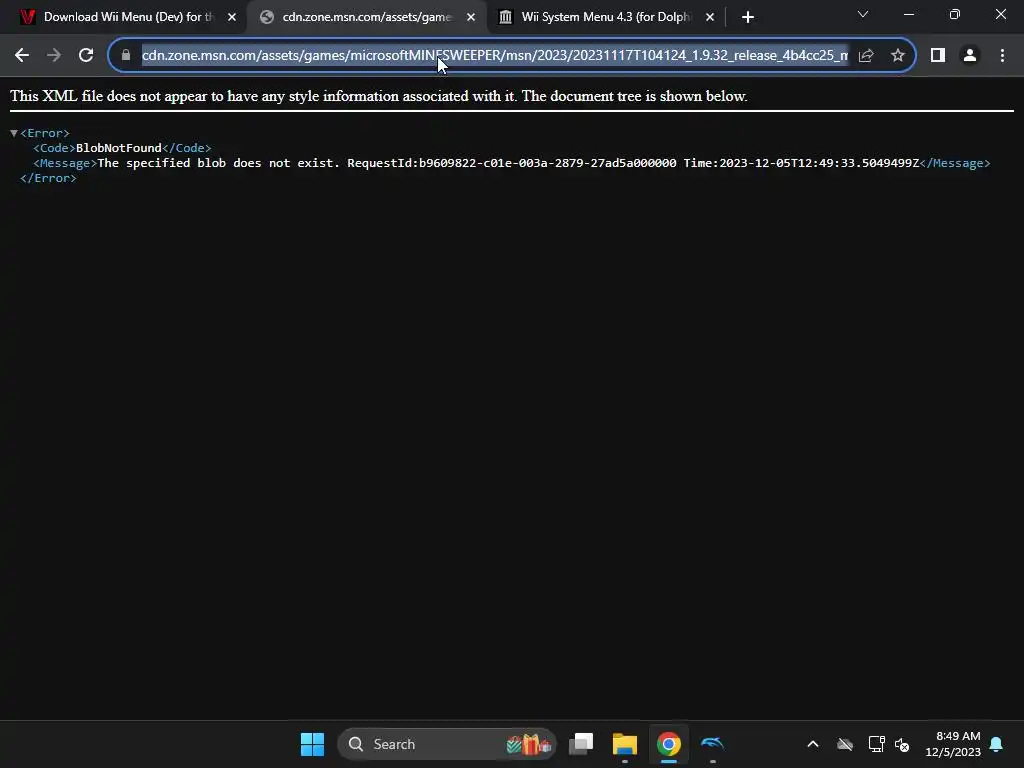Close the Download Wii Menu tab

[232, 17]
